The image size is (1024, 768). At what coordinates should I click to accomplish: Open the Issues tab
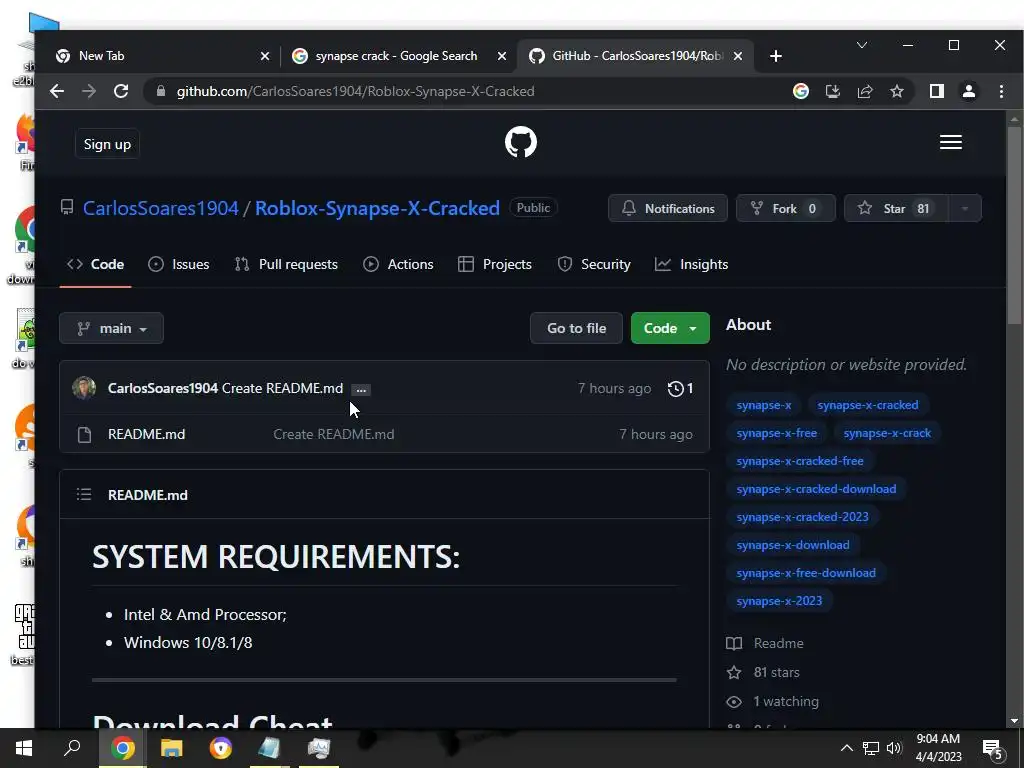click(179, 264)
